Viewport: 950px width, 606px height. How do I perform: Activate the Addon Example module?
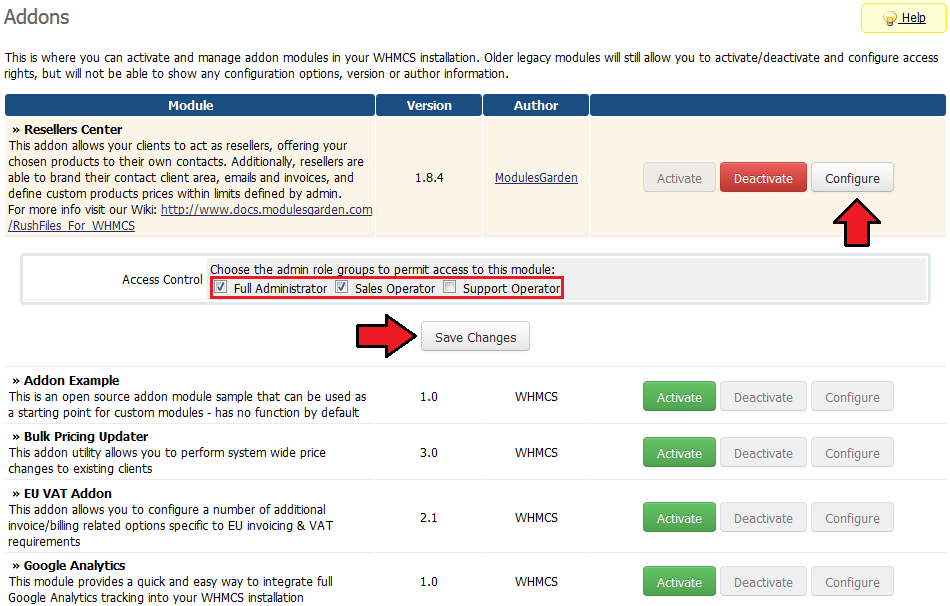[x=679, y=396]
